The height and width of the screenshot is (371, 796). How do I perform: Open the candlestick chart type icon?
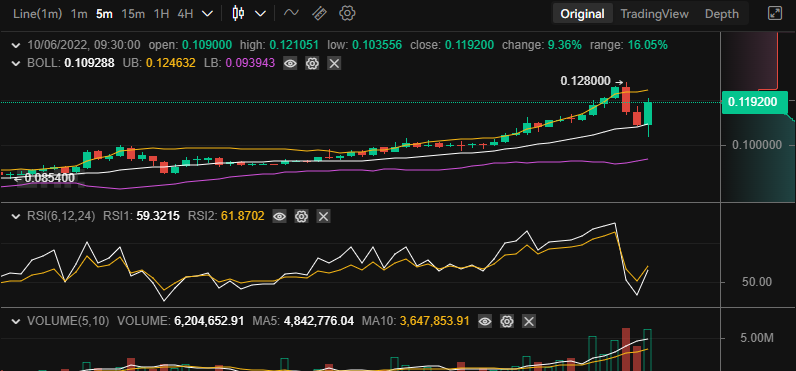click(x=238, y=13)
